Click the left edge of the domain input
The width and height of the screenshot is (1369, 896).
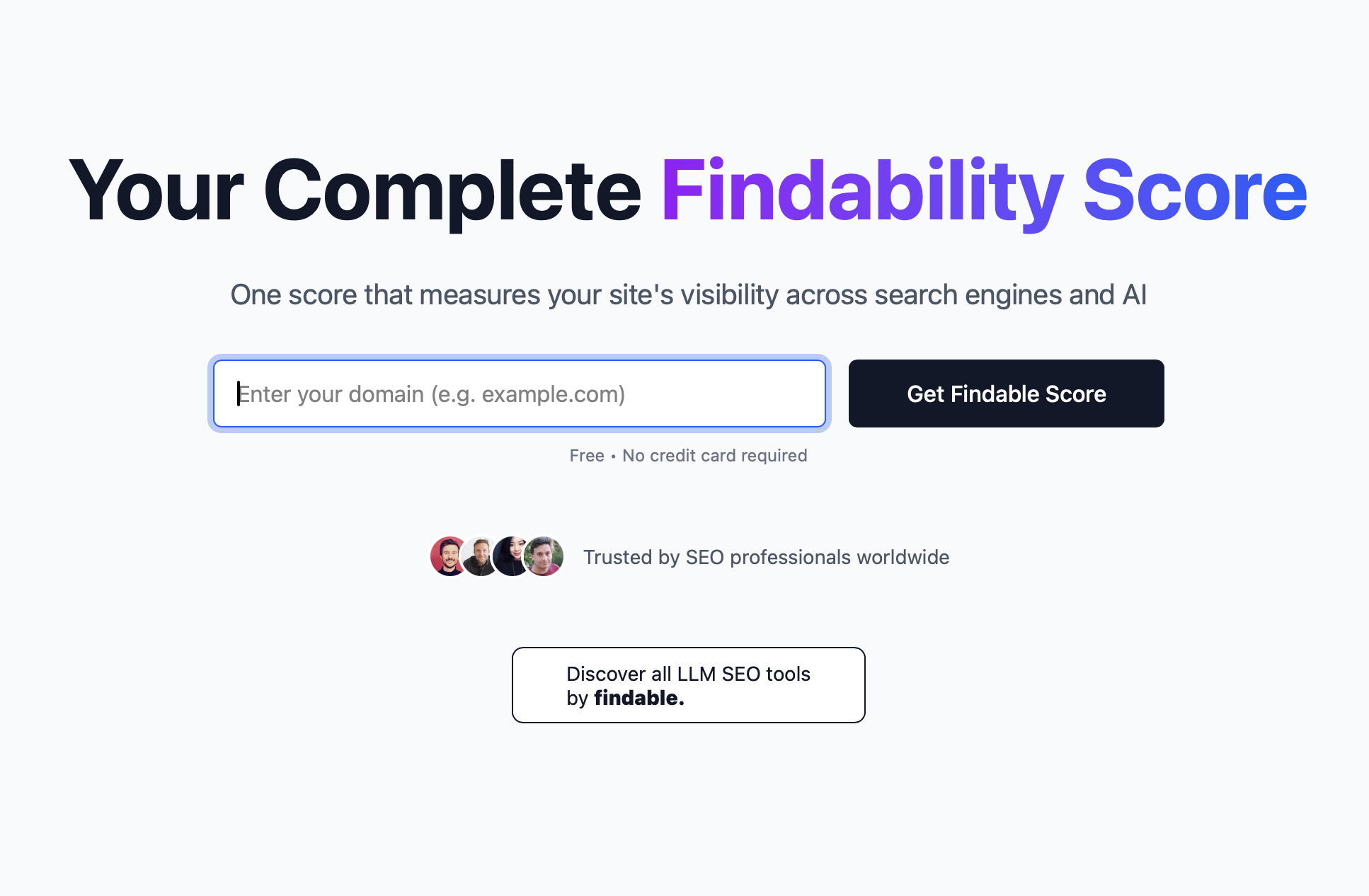coord(244,394)
